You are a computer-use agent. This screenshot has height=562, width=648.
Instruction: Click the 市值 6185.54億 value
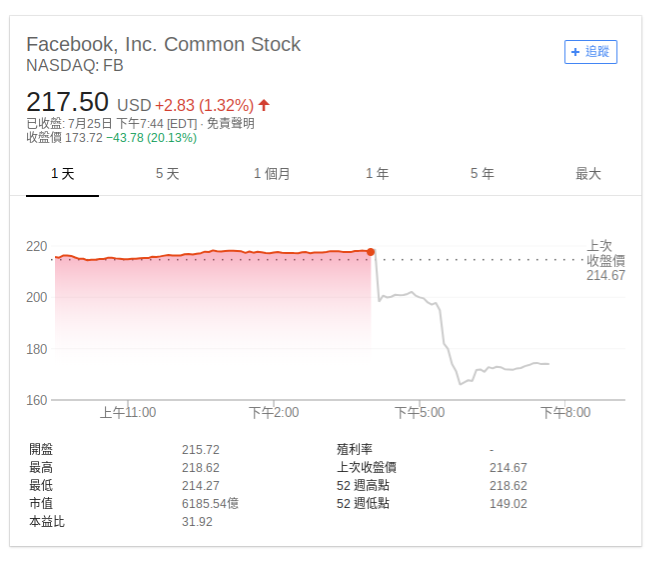(x=210, y=504)
